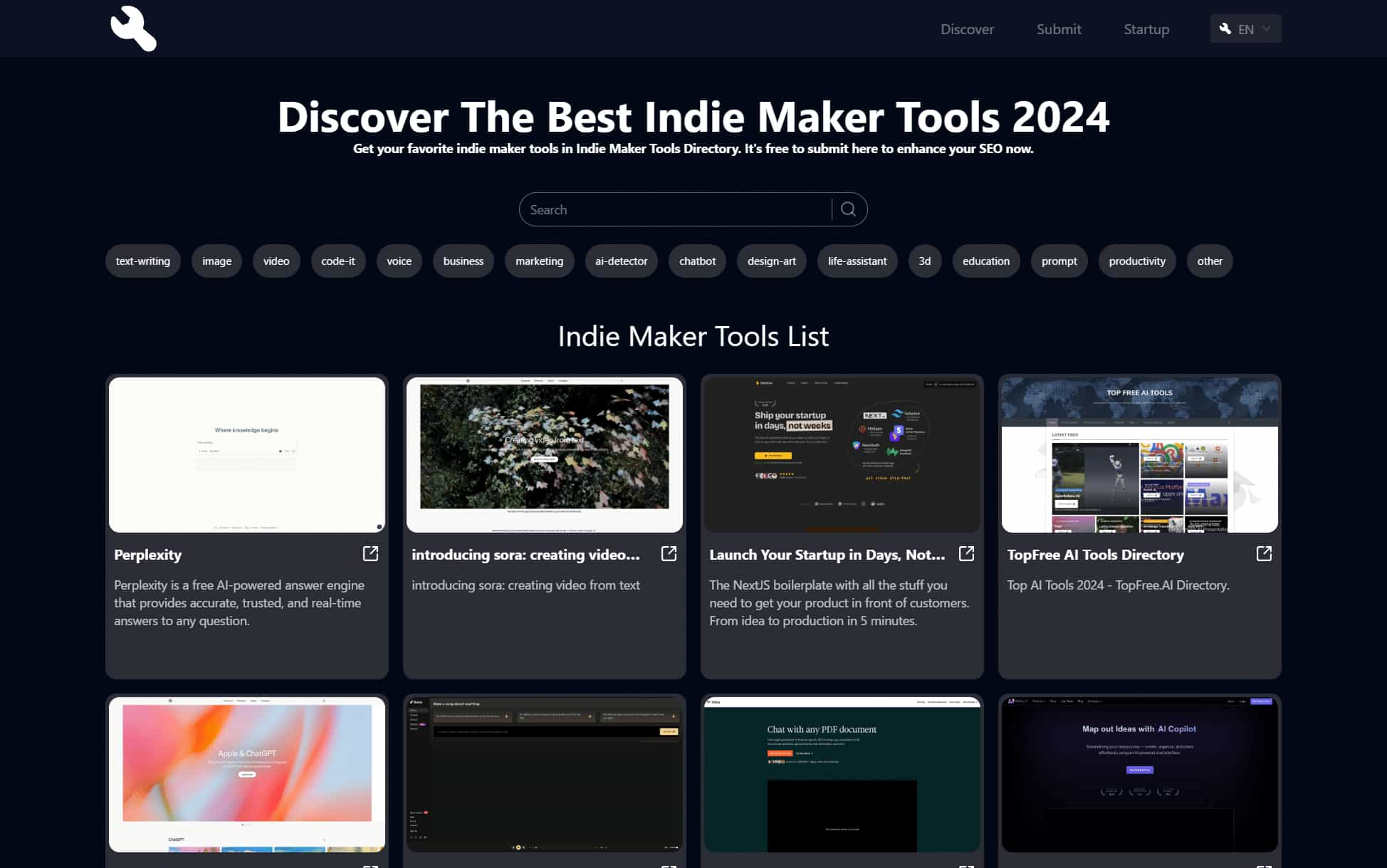Filter by text-writing category
The width and height of the screenshot is (1387, 868).
point(143,261)
